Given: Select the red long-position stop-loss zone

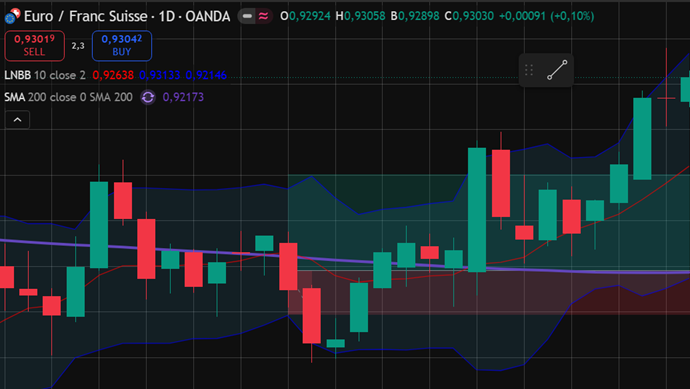Looking at the screenshot, I should pyautogui.click(x=488, y=292).
